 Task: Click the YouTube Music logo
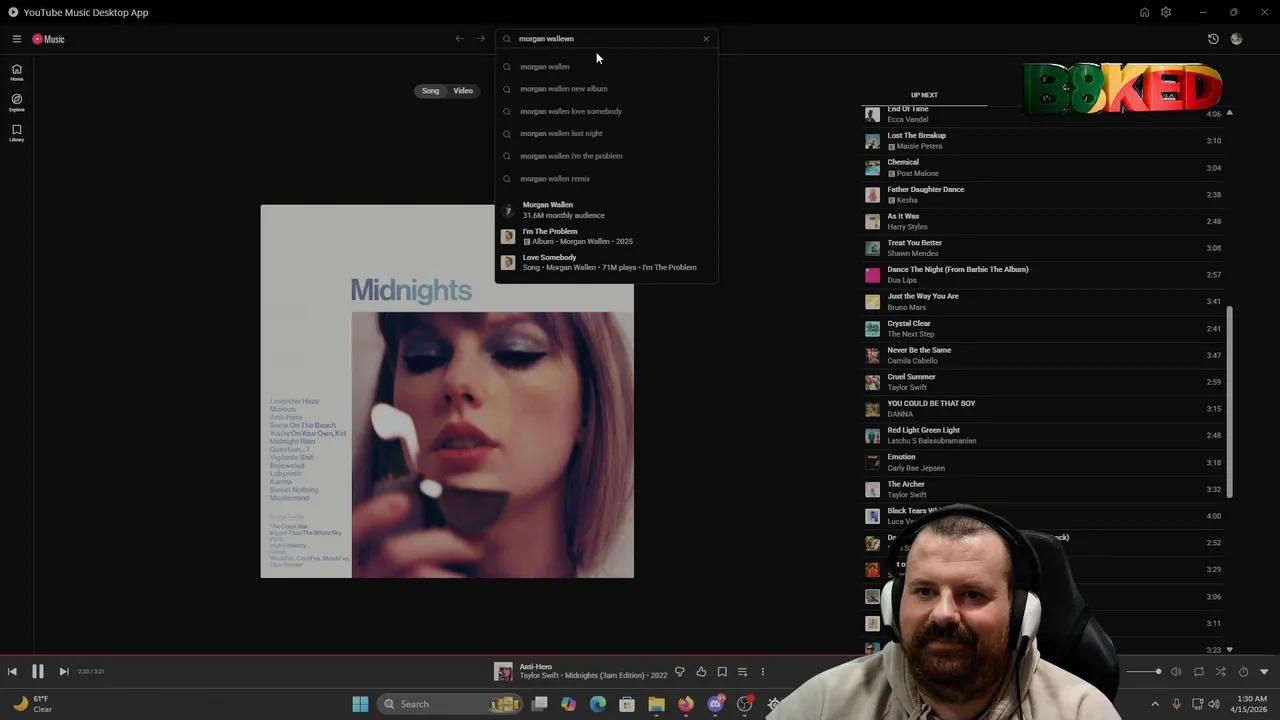tap(48, 39)
